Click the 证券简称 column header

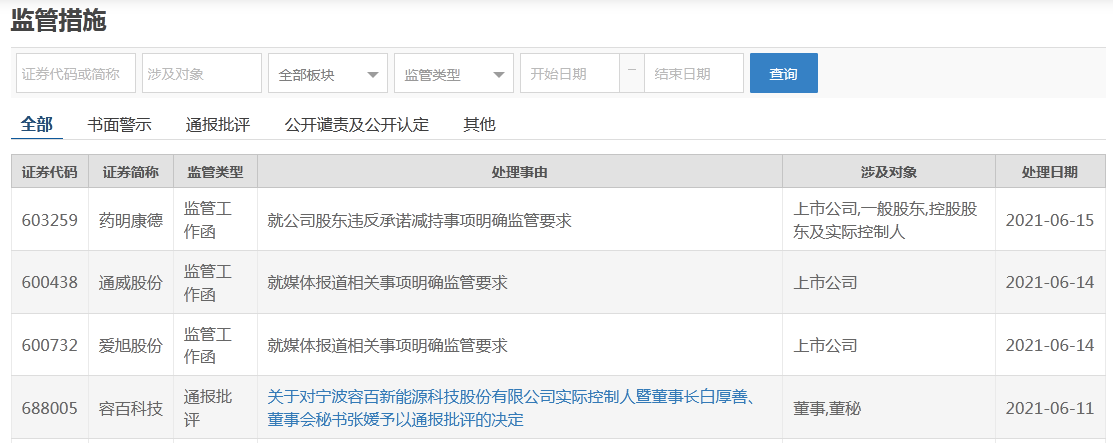[131, 172]
